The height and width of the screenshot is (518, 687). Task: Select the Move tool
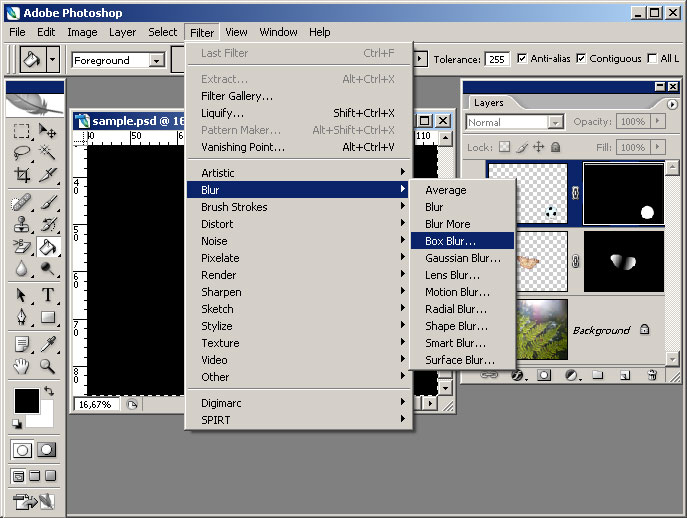click(47, 131)
